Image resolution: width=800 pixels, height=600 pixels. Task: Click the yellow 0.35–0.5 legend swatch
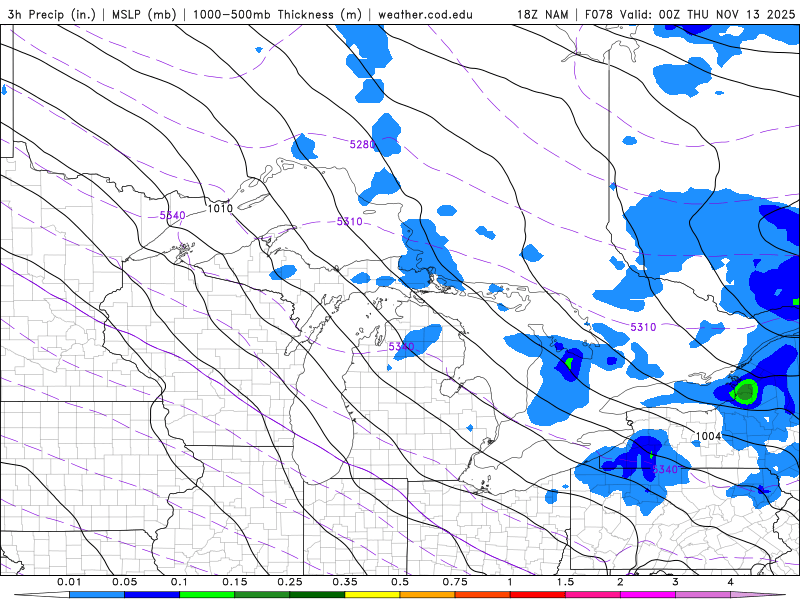point(372,595)
